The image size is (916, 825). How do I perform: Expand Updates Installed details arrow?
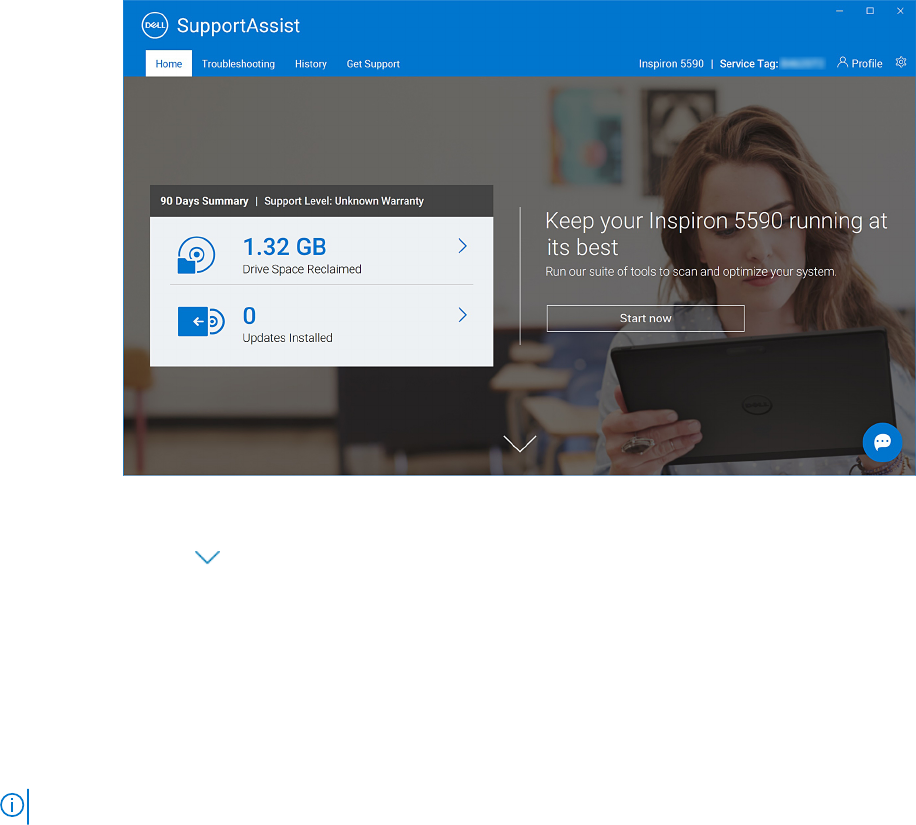tap(463, 315)
